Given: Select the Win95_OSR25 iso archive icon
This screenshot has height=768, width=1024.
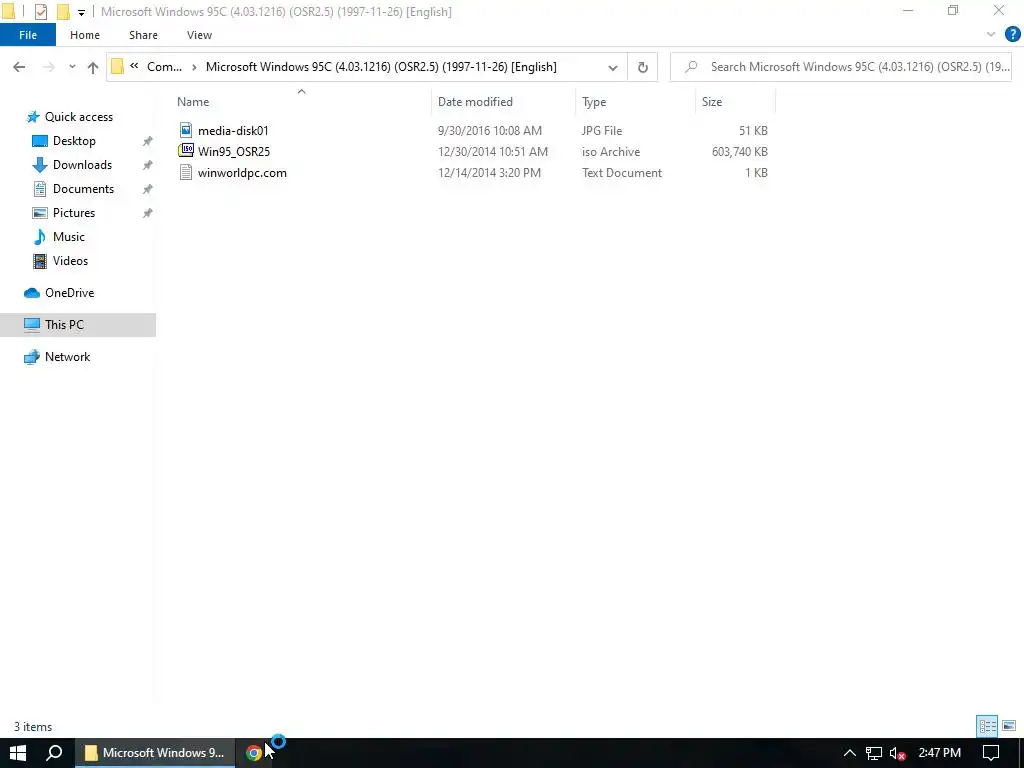Looking at the screenshot, I should [186, 151].
